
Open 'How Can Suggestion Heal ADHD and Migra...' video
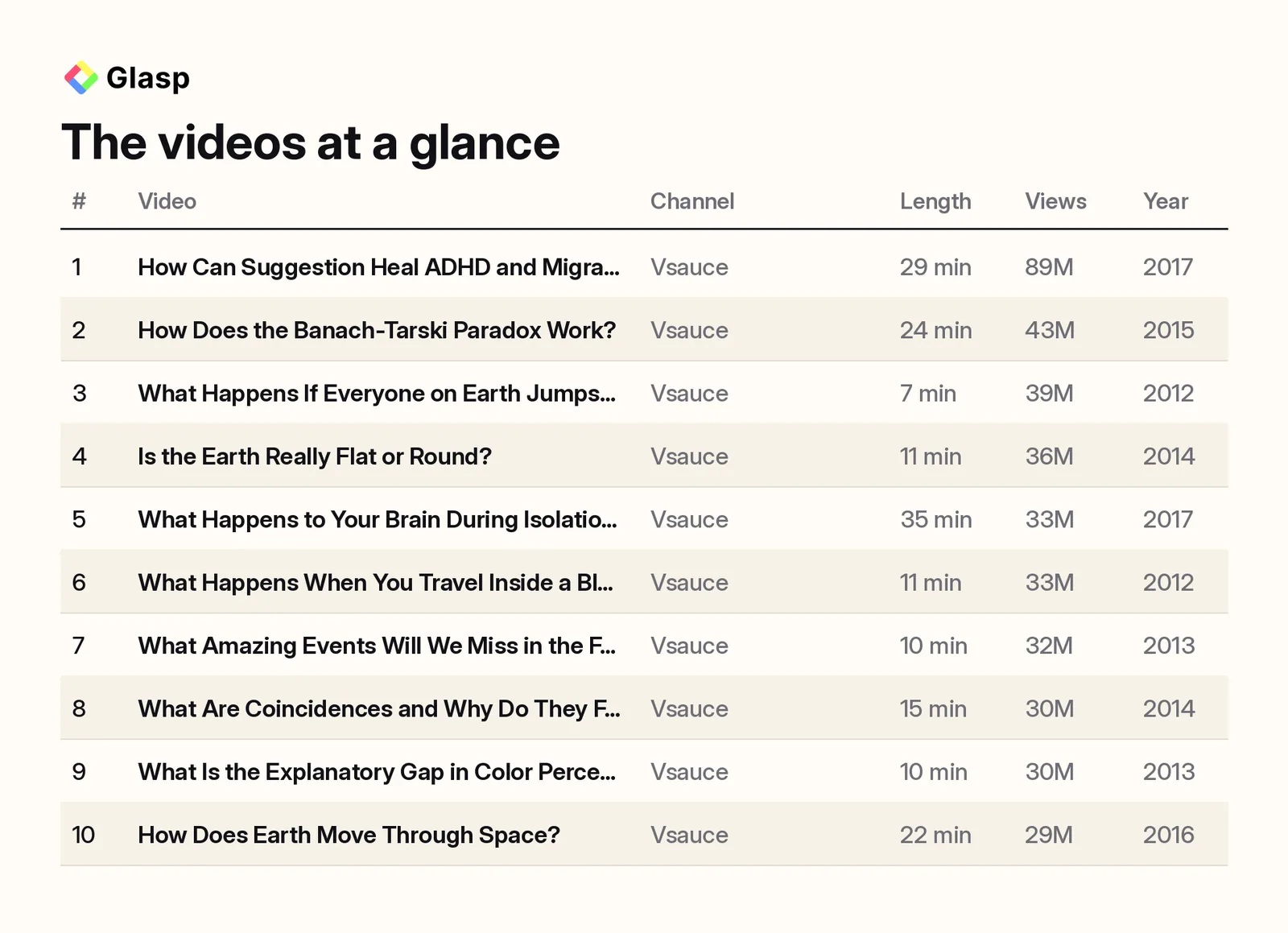[x=378, y=267]
